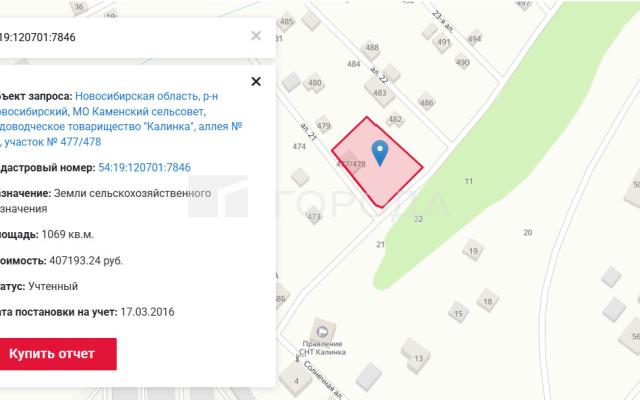Select the highlighted red parcel 477/478
The image size is (640, 400).
click(376, 163)
